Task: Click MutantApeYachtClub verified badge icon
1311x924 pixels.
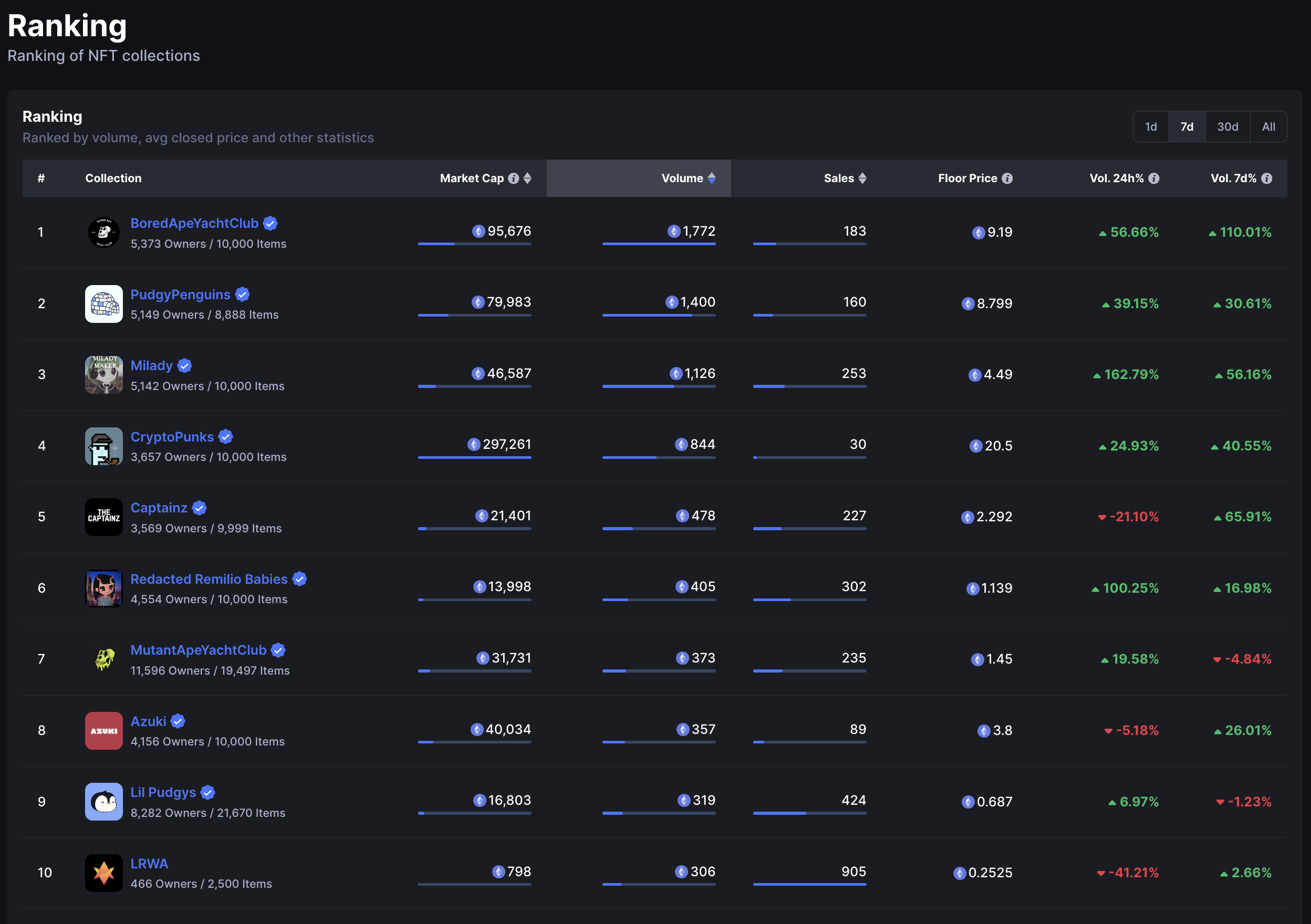Action: coord(278,650)
